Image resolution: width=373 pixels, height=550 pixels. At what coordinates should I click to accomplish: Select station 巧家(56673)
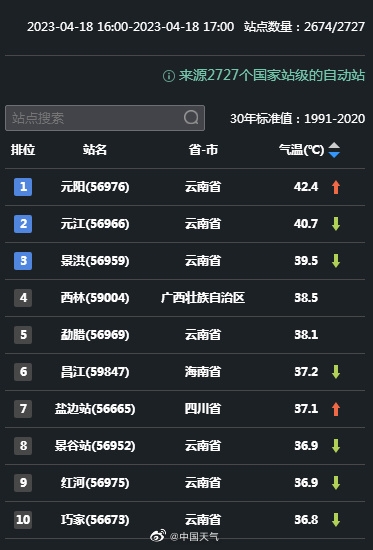95,520
